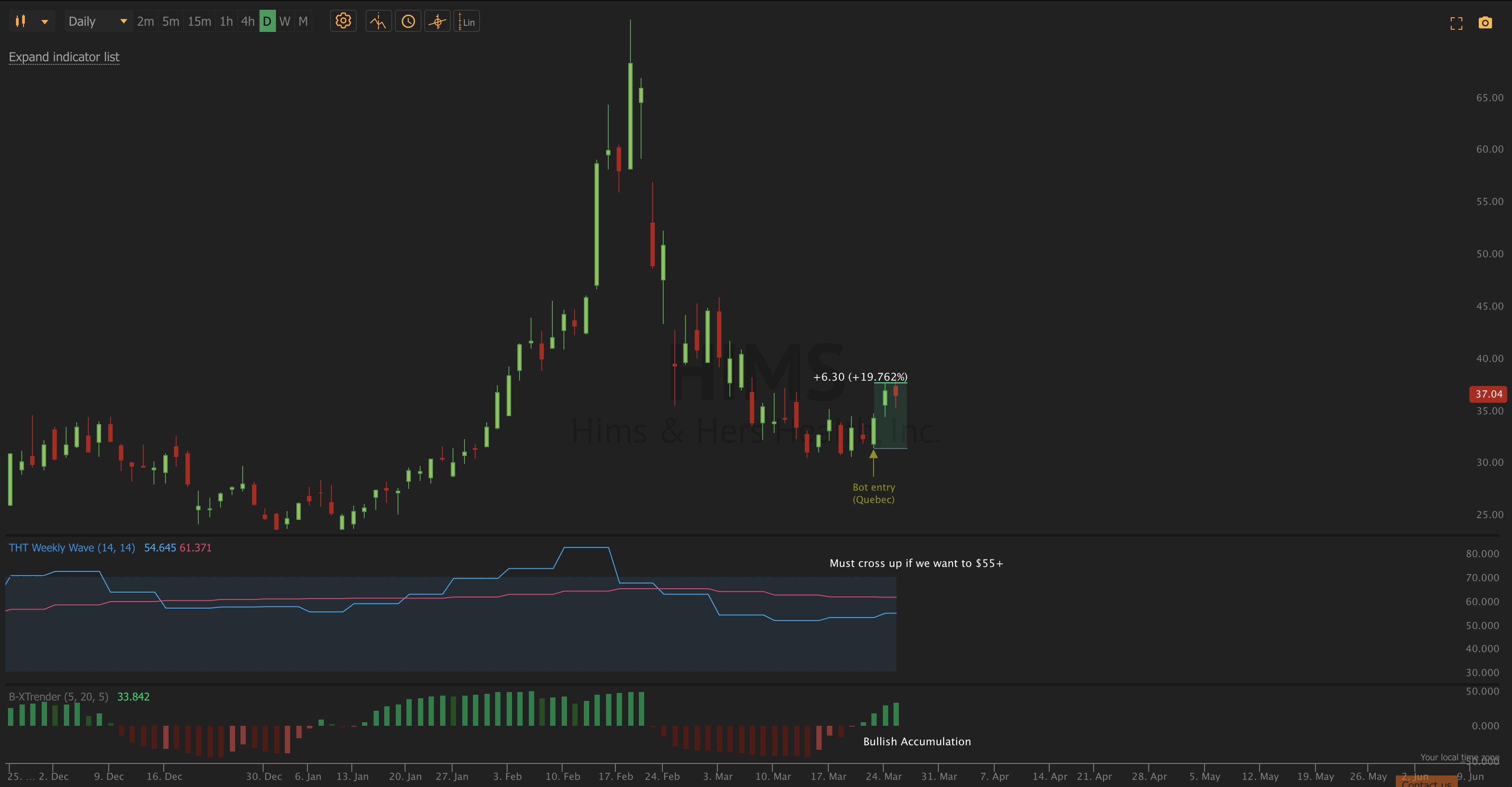Image resolution: width=1512 pixels, height=787 pixels.
Task: Switch to 2m timeframe
Action: [x=145, y=22]
